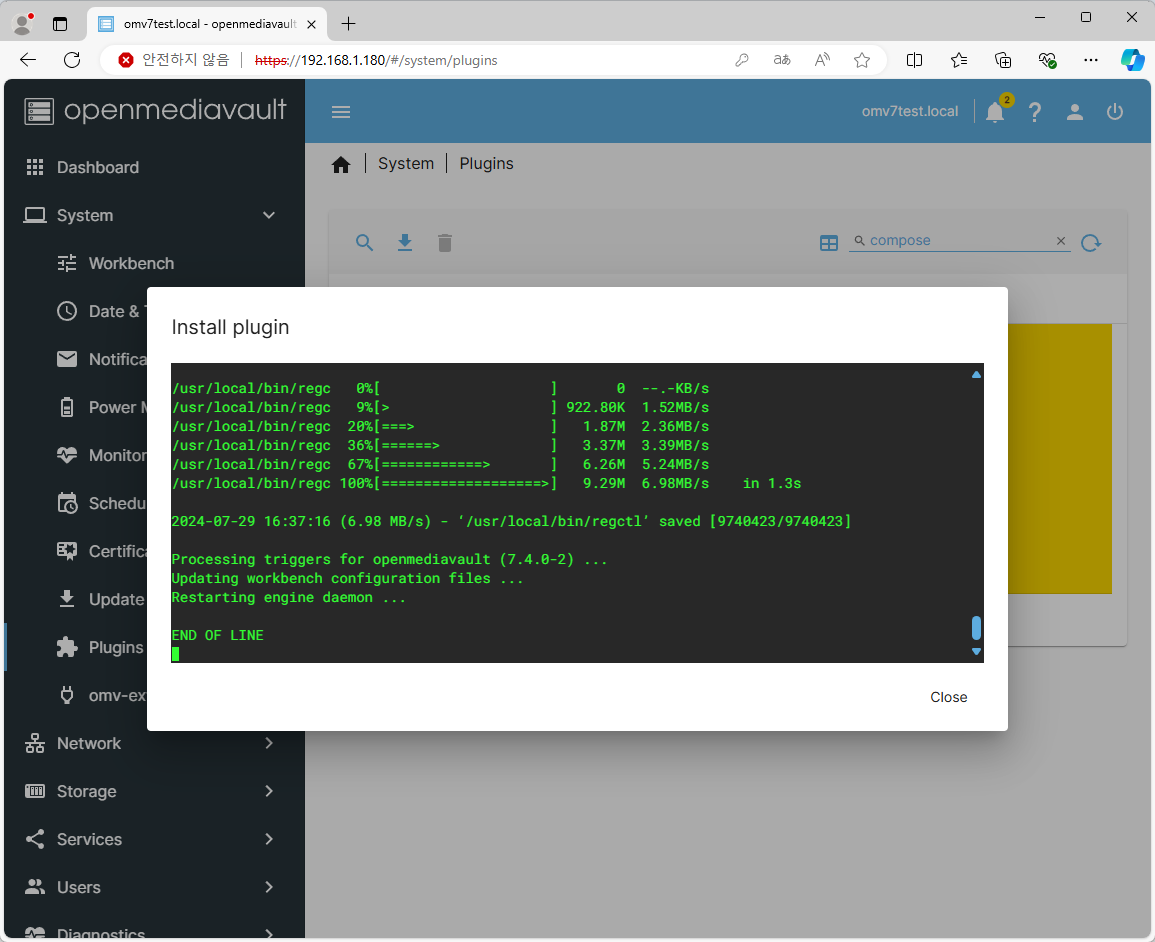Click the browser profile avatar
The width and height of the screenshot is (1155, 942).
(x=23, y=24)
